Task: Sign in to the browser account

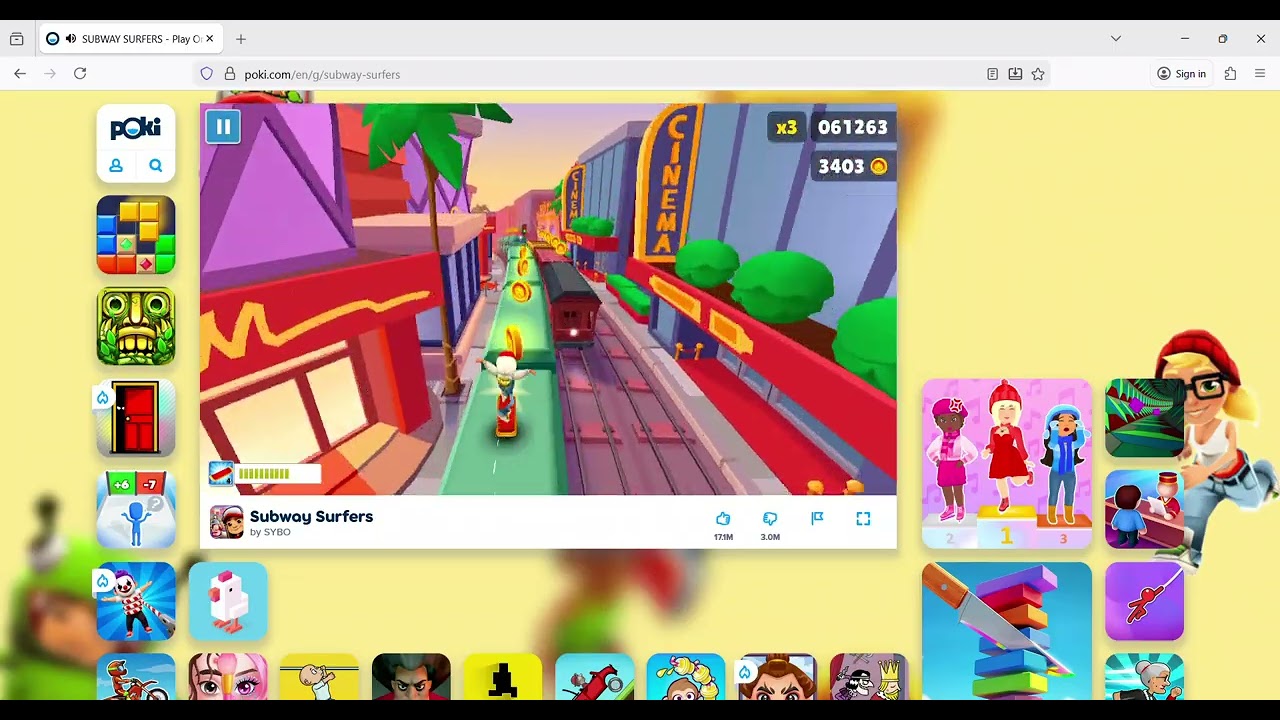Action: (x=1182, y=74)
